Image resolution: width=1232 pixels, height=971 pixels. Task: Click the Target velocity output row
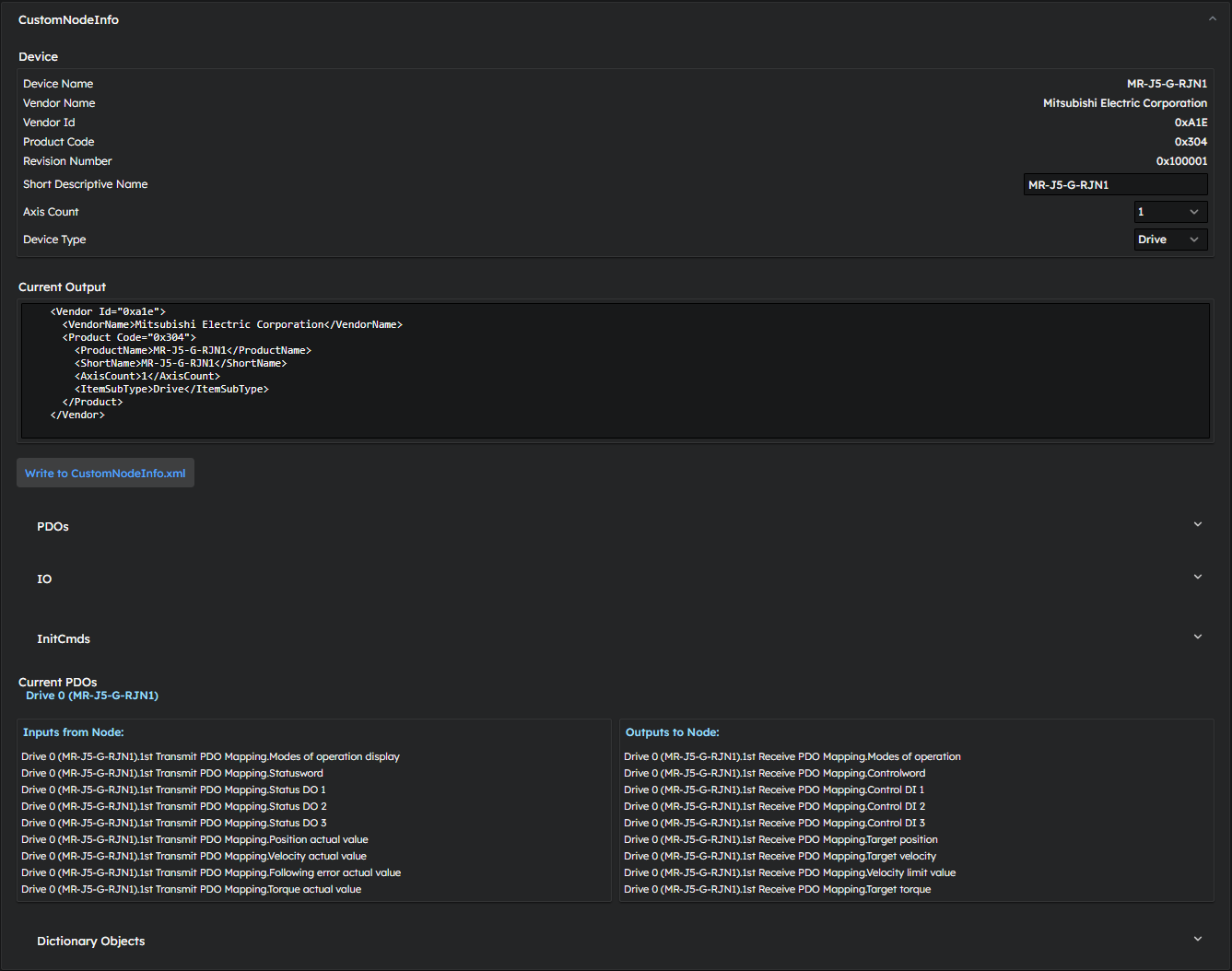pos(780,856)
